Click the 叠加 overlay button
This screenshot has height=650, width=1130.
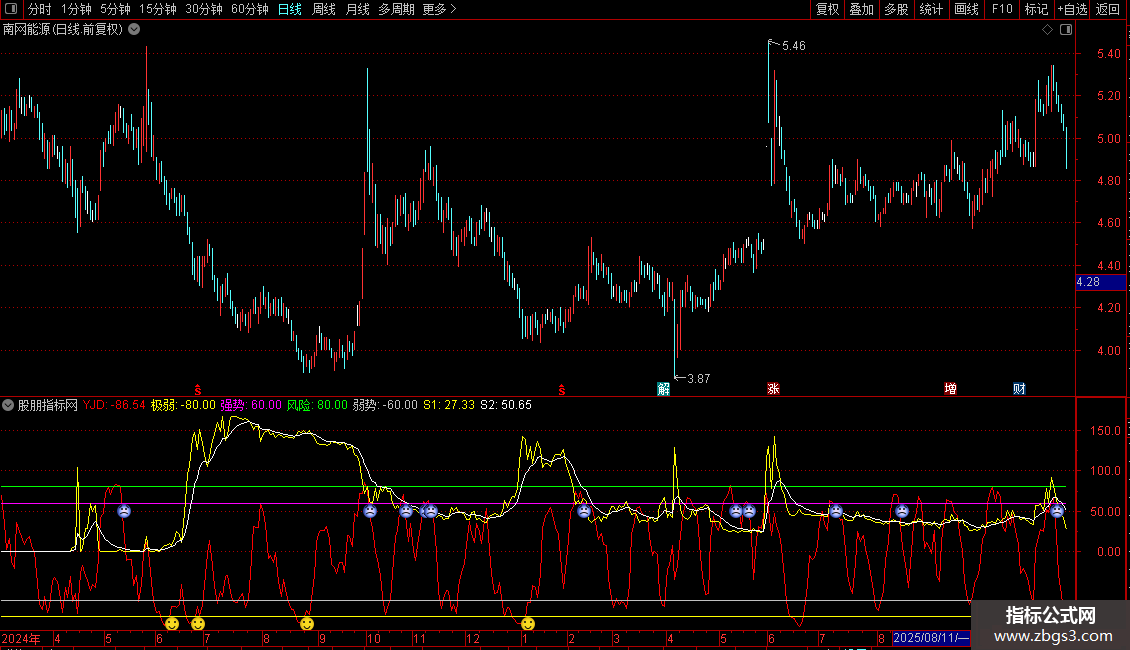[862, 9]
